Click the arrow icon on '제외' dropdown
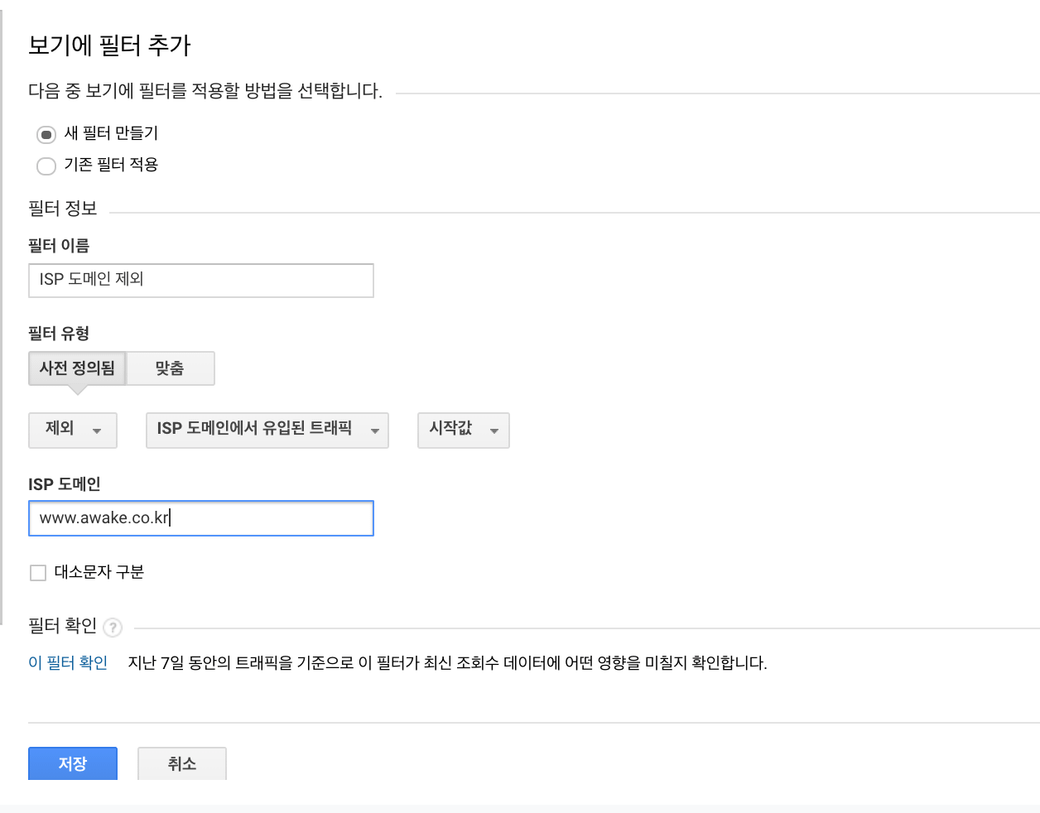 [97, 431]
